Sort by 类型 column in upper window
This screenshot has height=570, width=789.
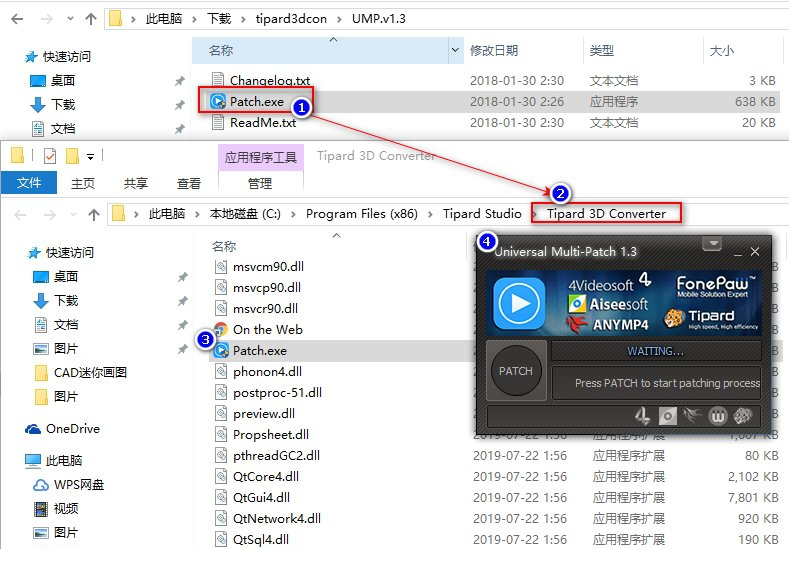point(643,50)
